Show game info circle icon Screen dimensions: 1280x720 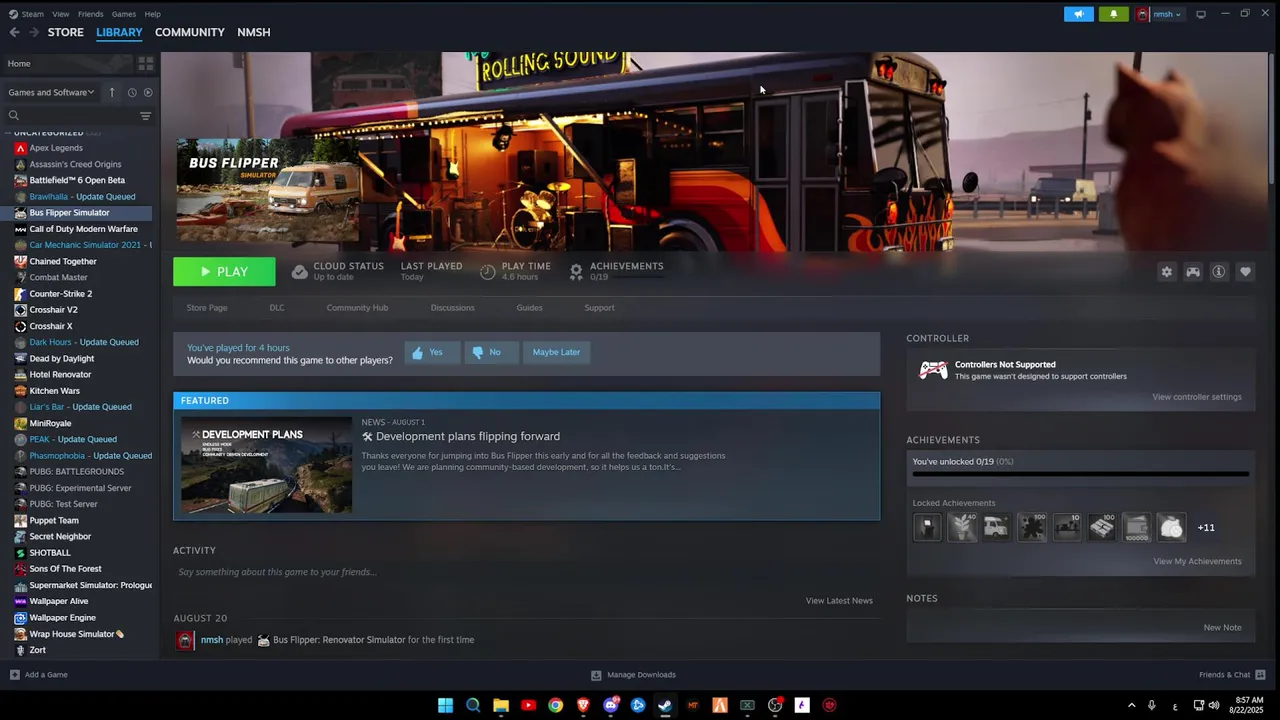pyautogui.click(x=1219, y=272)
